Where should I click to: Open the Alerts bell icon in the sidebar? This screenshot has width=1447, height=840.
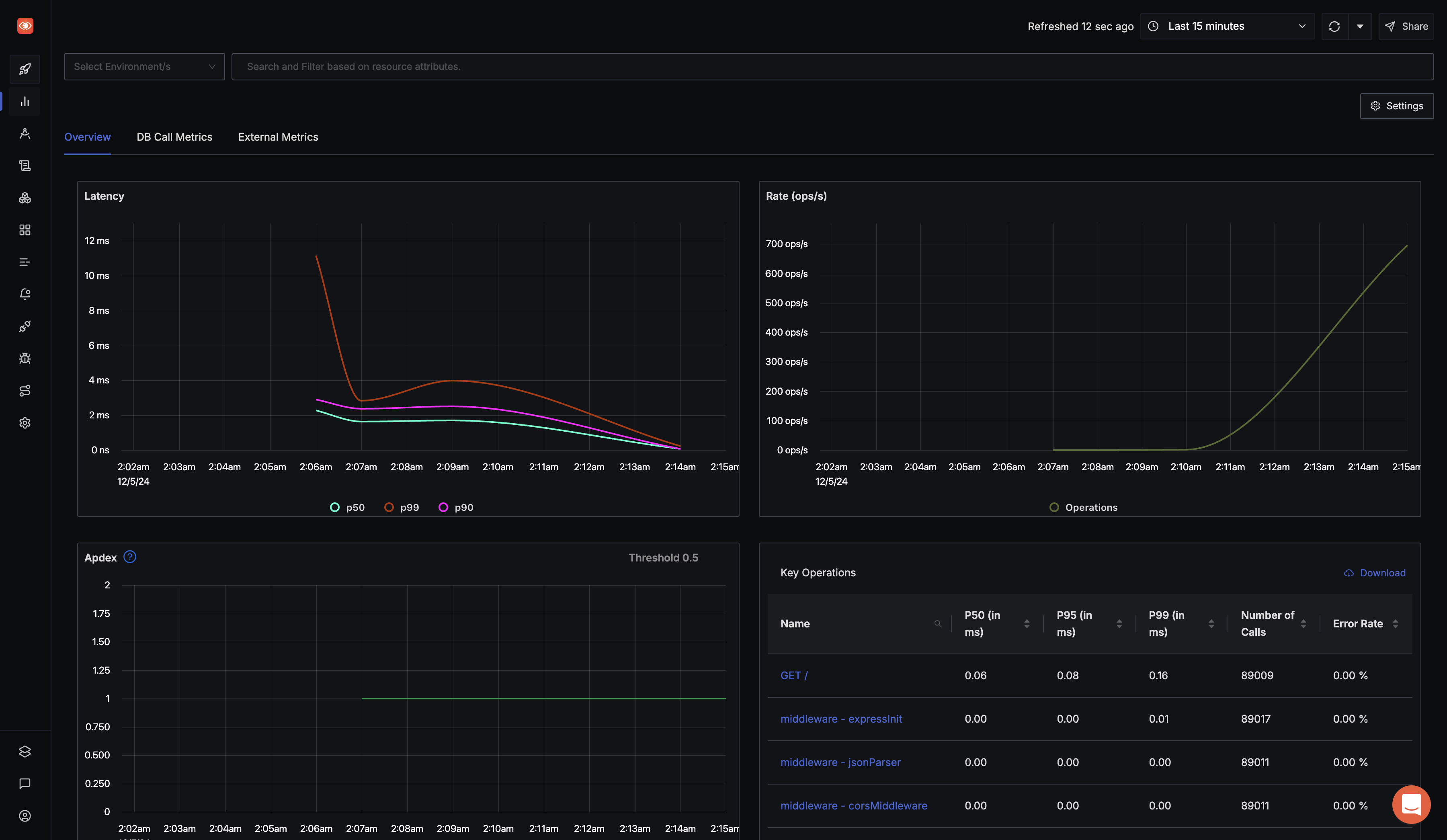25,295
